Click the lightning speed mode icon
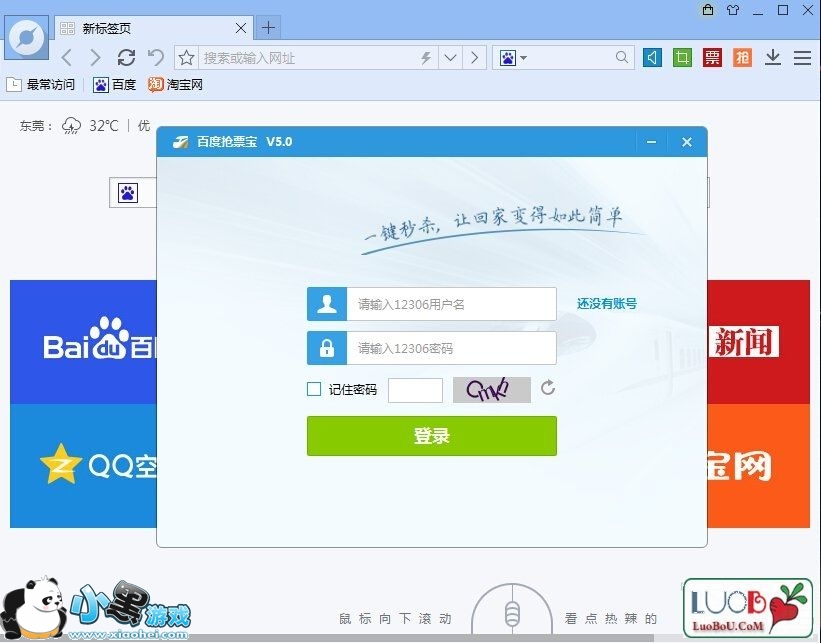 point(426,58)
